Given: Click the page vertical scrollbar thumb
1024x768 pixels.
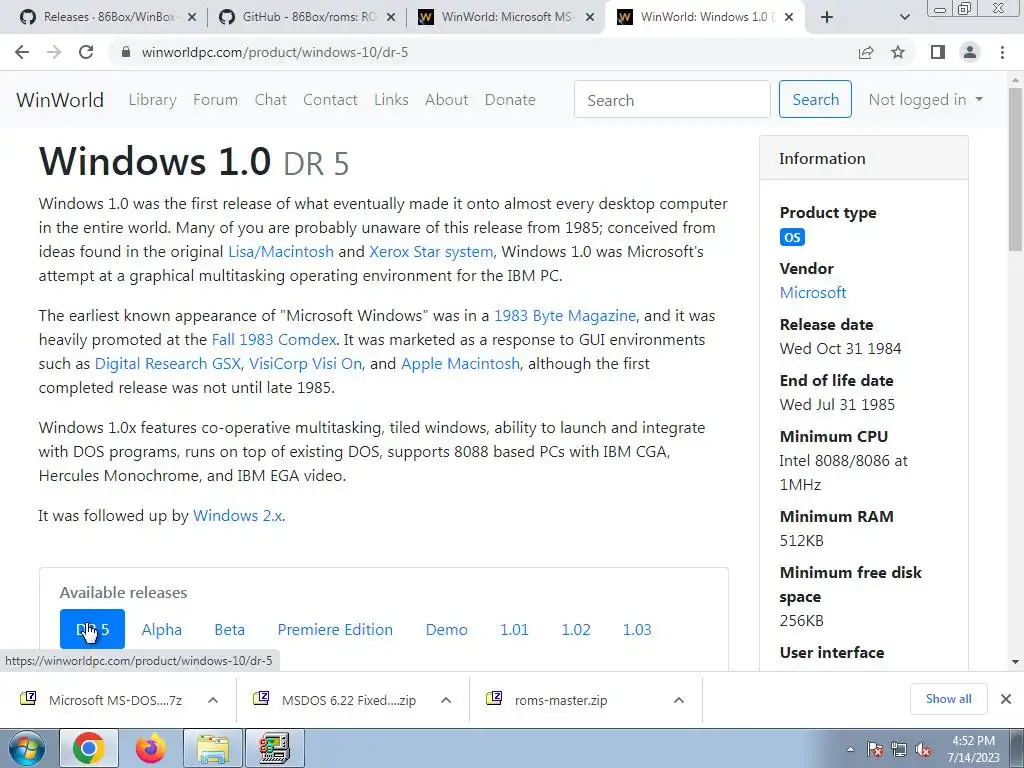Looking at the screenshot, I should 1016,168.
